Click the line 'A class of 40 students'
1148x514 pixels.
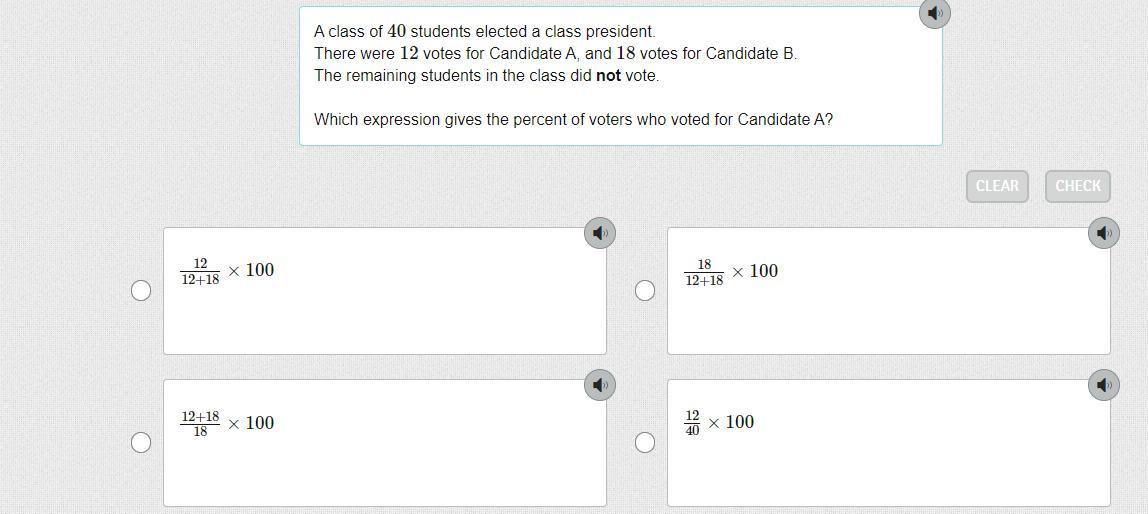[484, 32]
